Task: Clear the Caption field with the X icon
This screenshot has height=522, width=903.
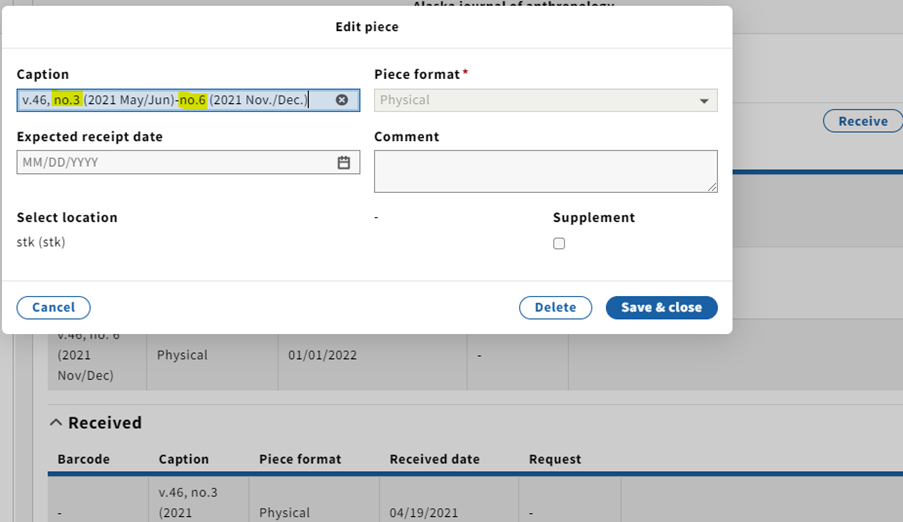Action: [342, 100]
